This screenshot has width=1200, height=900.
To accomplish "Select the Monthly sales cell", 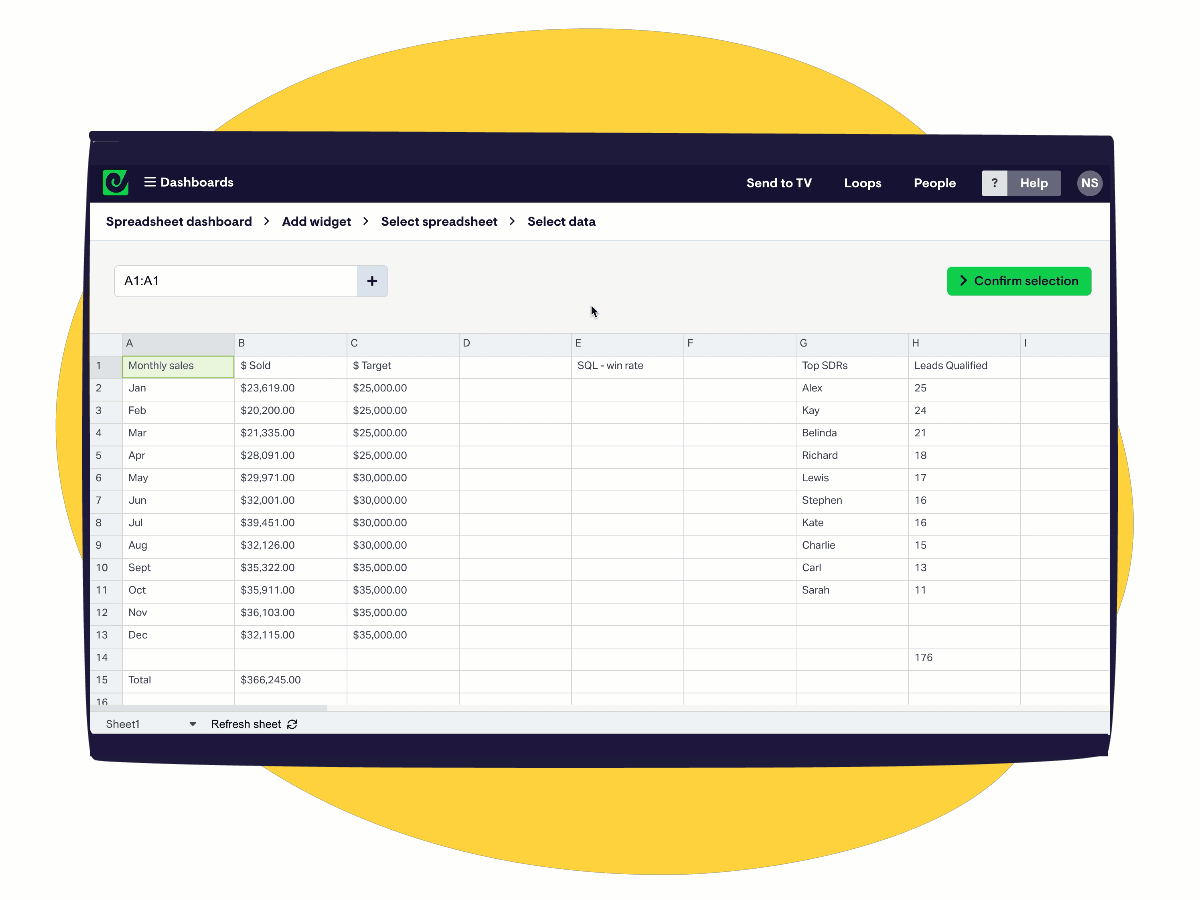I will point(178,366).
